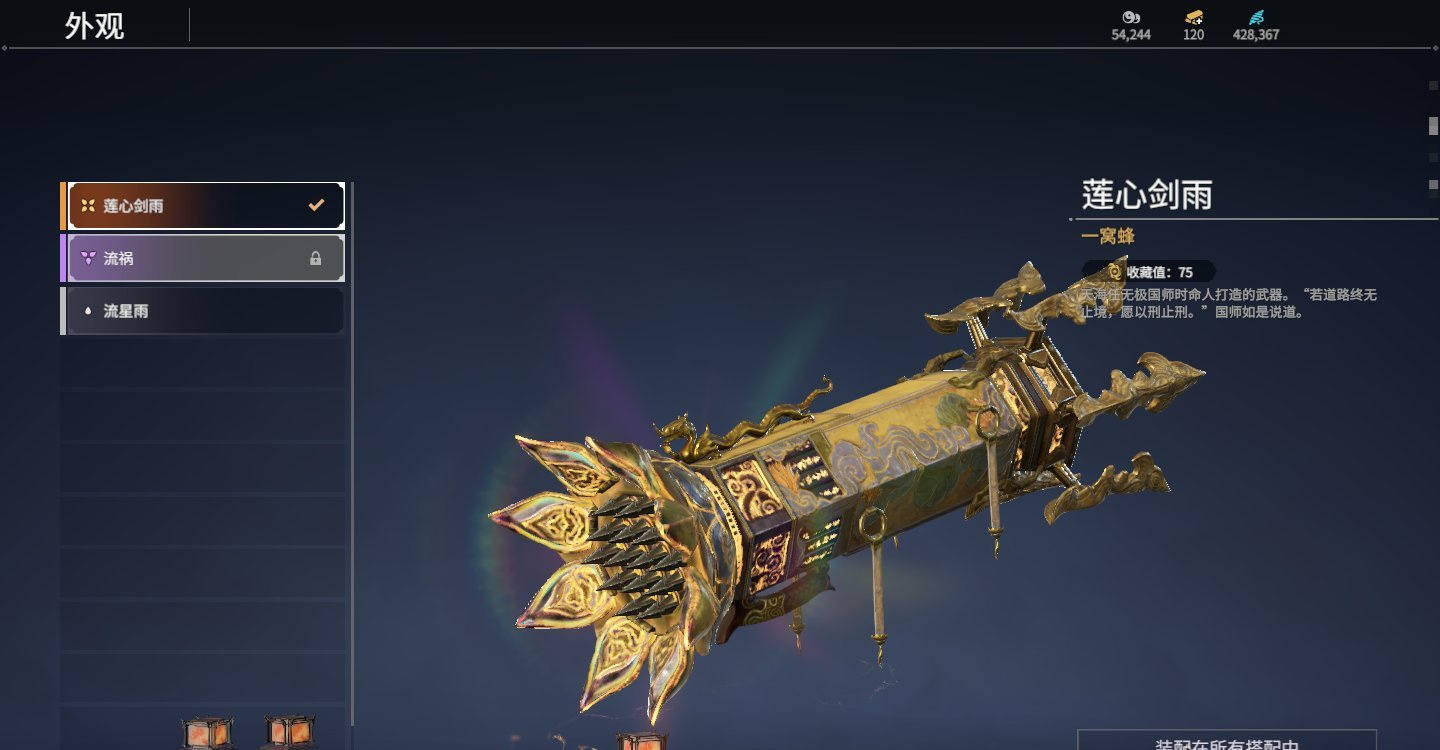
Task: Click the lock icon on 流祸
Action: click(316, 258)
